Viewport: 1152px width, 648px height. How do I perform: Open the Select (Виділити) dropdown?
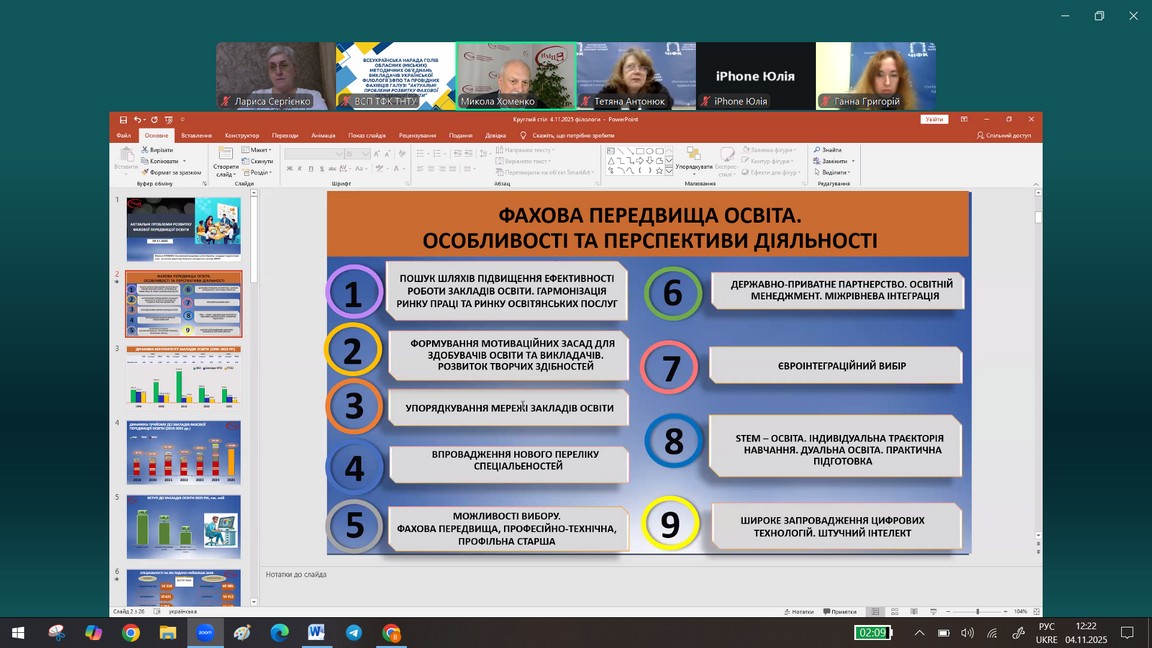point(834,172)
